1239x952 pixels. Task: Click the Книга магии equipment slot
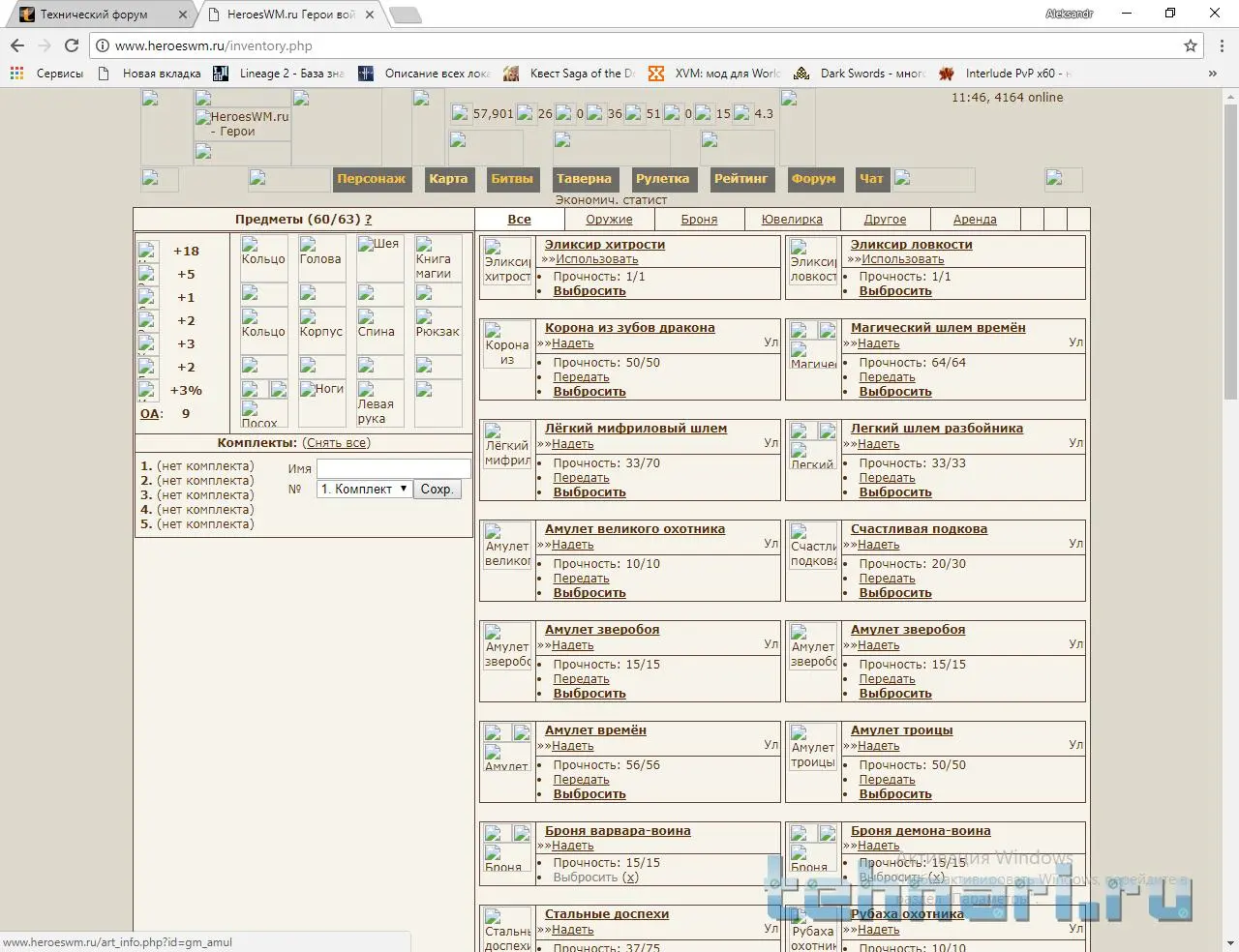(x=438, y=257)
